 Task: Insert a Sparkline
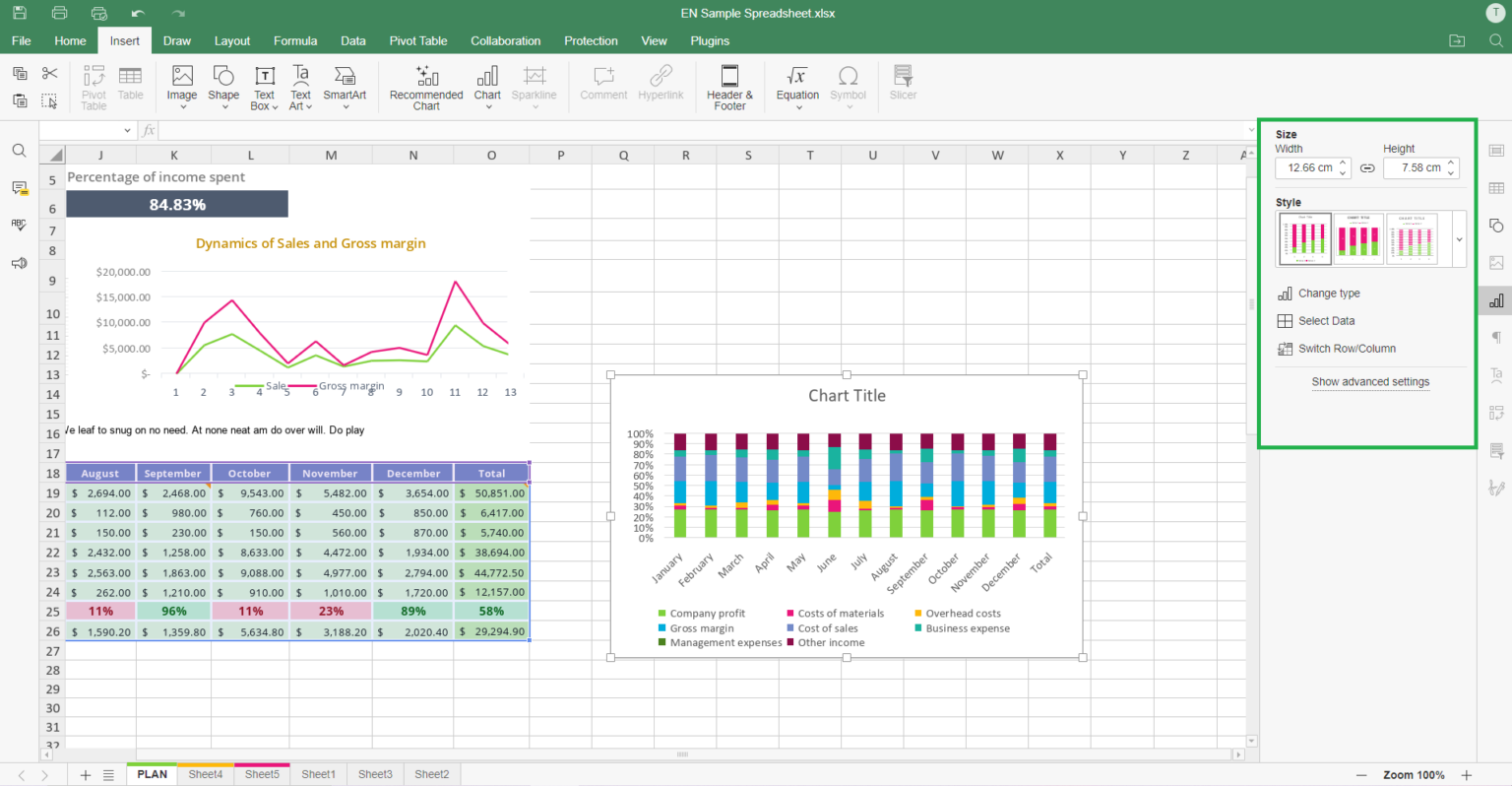pos(535,87)
